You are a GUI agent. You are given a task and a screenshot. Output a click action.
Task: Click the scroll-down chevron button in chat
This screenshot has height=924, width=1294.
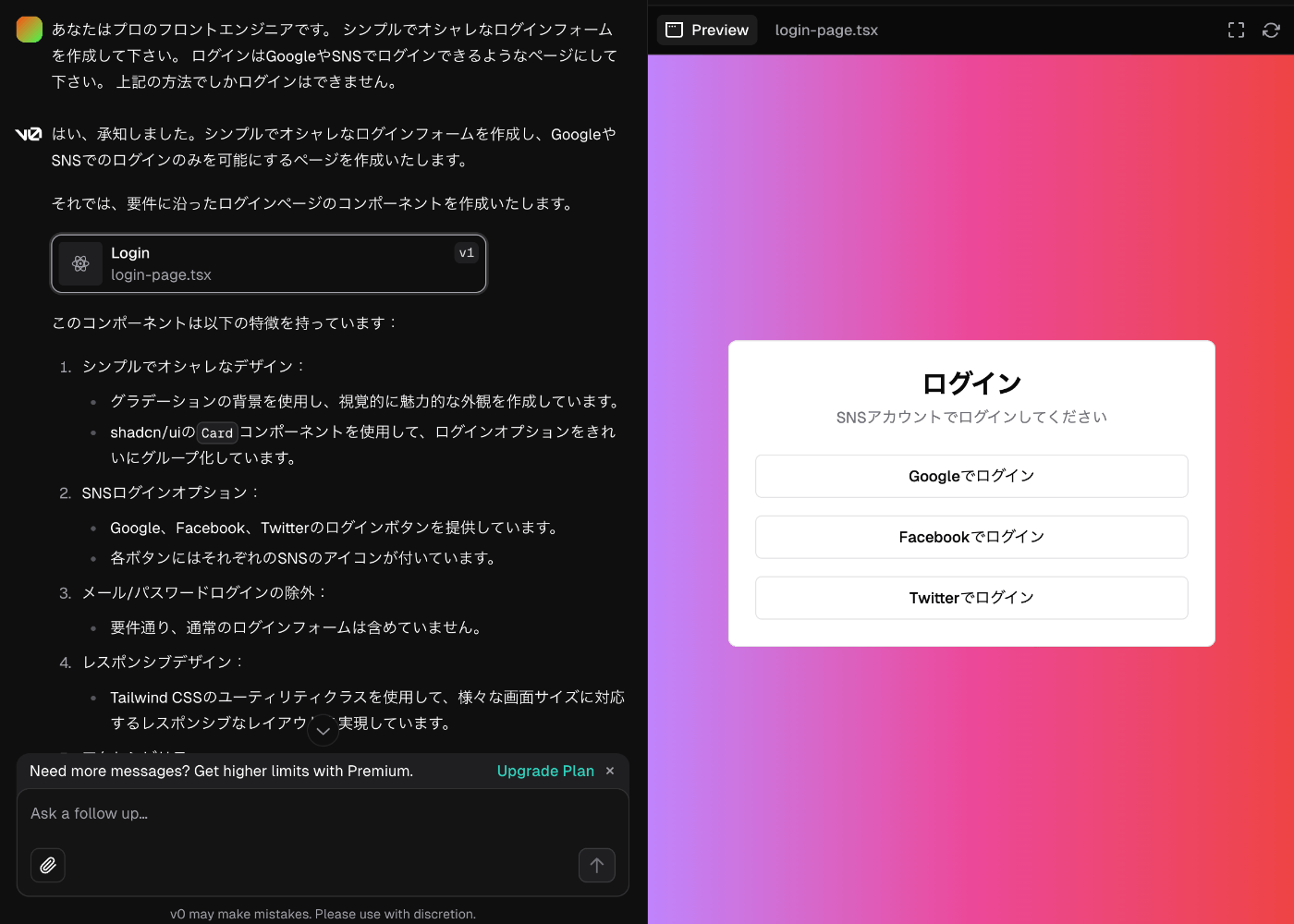[x=323, y=730]
